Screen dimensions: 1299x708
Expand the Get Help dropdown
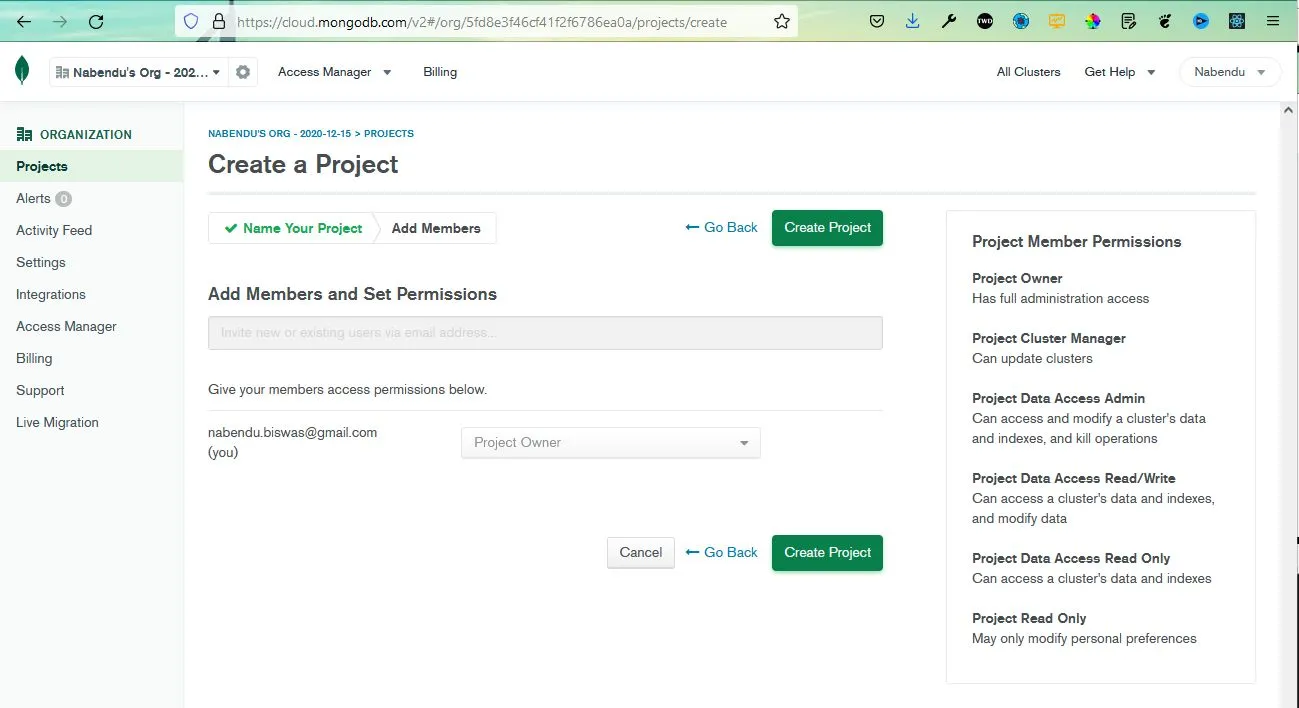[1120, 72]
